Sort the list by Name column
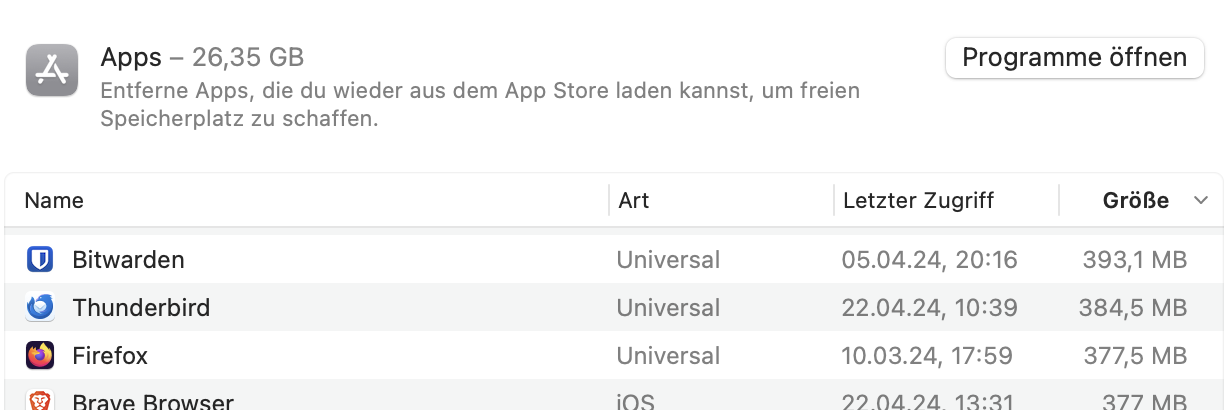 point(54,201)
